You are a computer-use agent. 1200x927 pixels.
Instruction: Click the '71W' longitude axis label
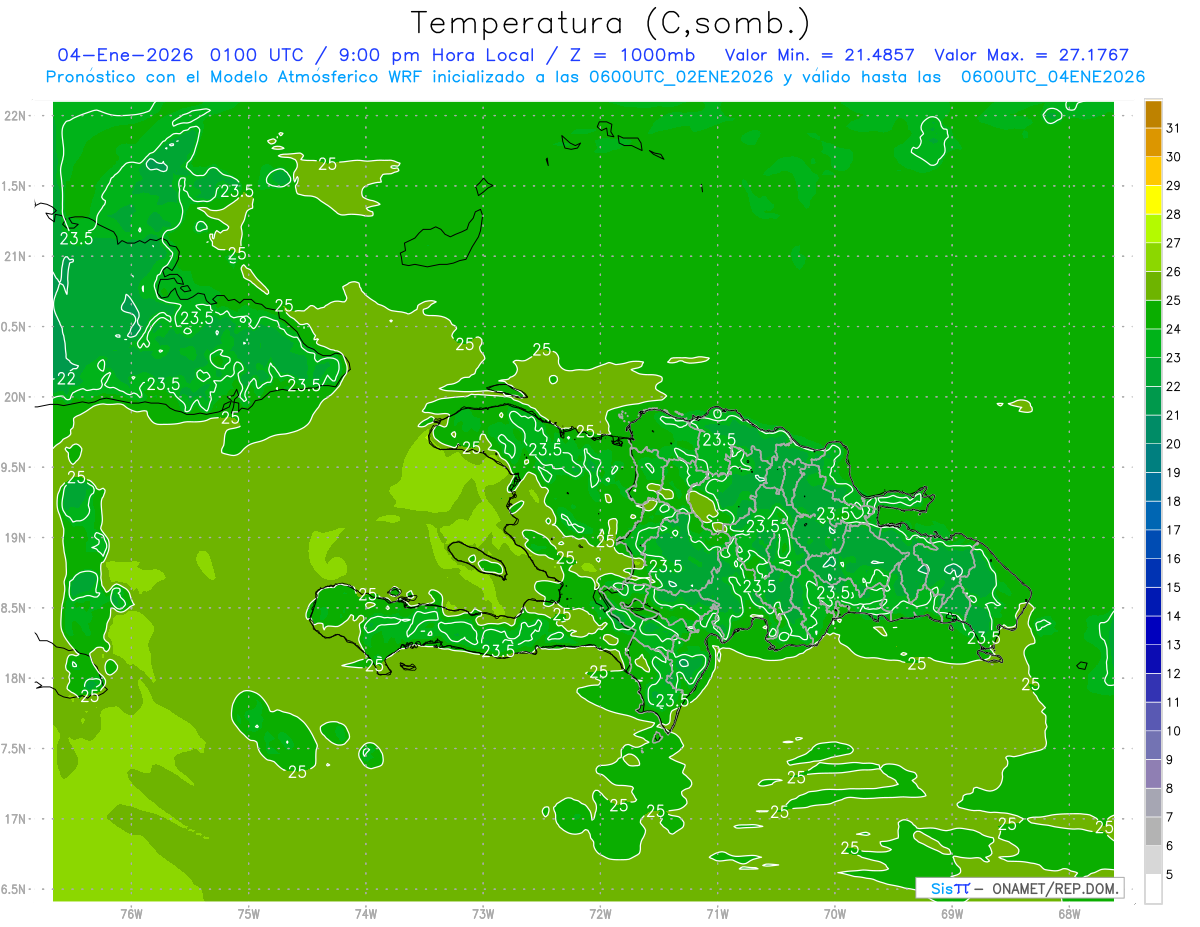tap(717, 913)
